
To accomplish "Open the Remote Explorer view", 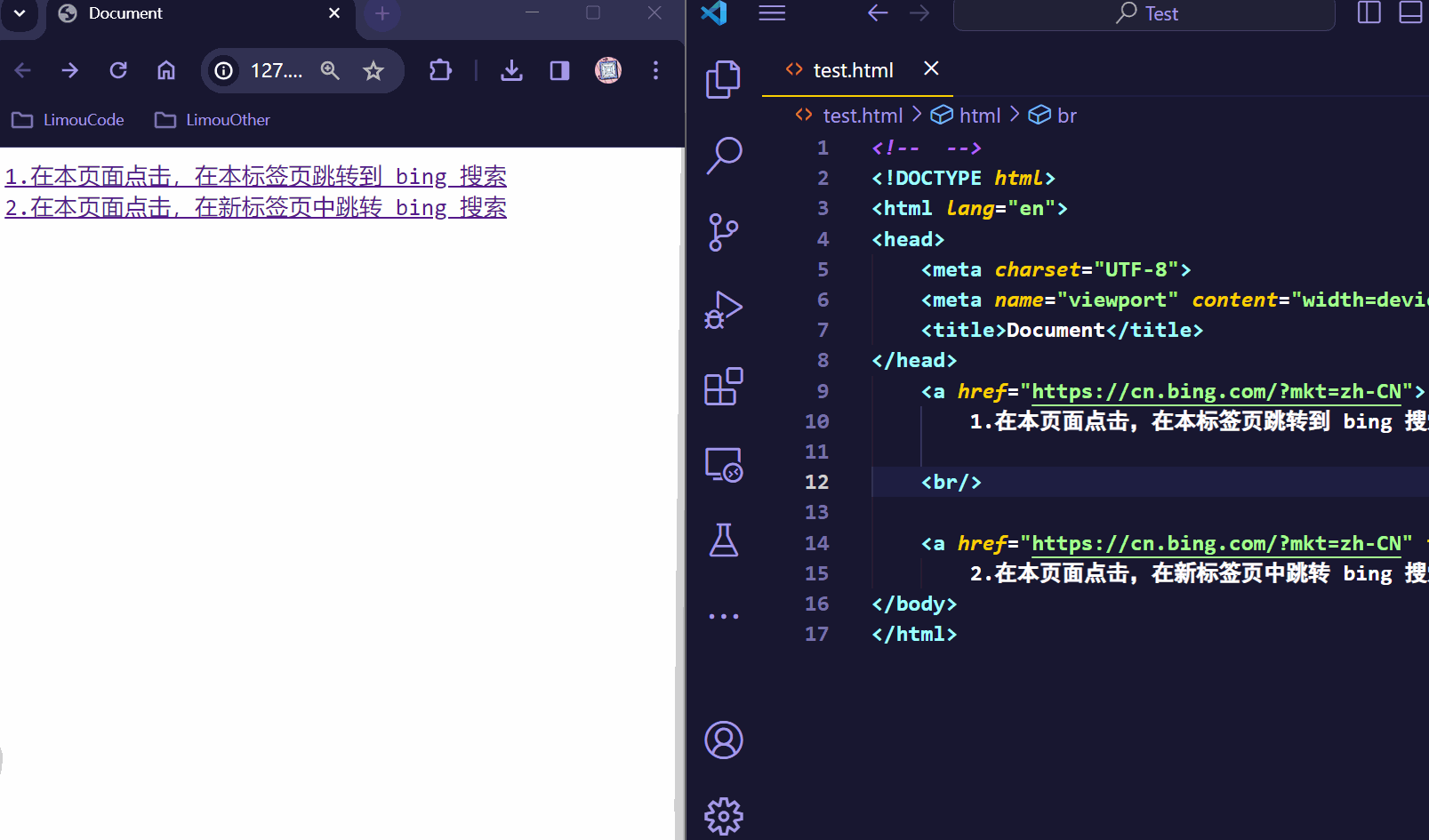I will (723, 464).
